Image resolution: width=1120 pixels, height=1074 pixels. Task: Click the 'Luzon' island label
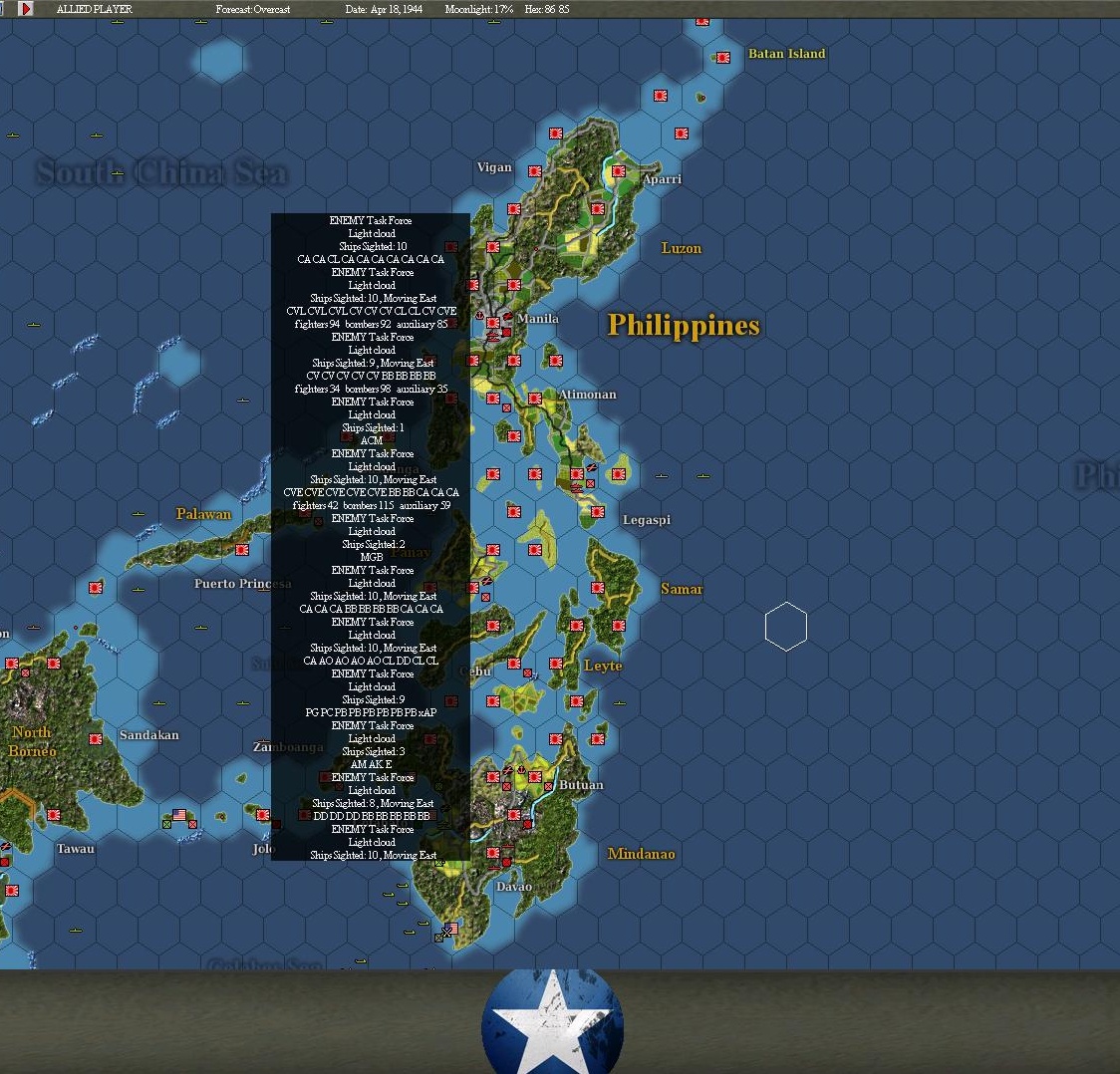[682, 248]
